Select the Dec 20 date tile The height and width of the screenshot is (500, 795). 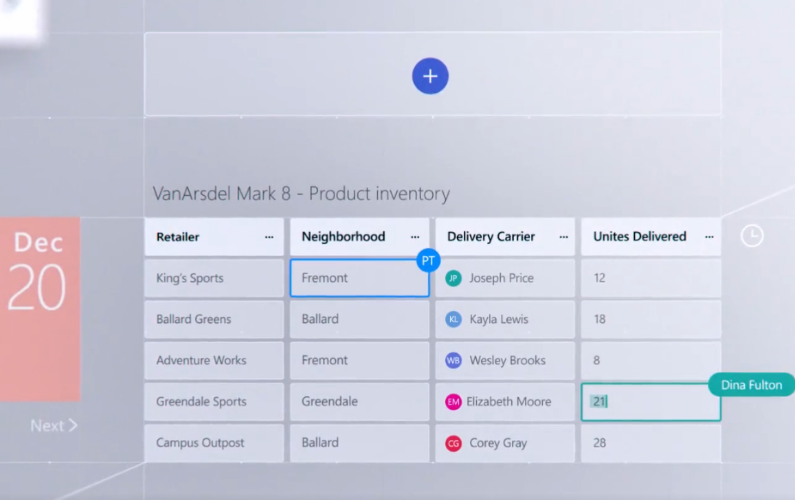(x=40, y=309)
